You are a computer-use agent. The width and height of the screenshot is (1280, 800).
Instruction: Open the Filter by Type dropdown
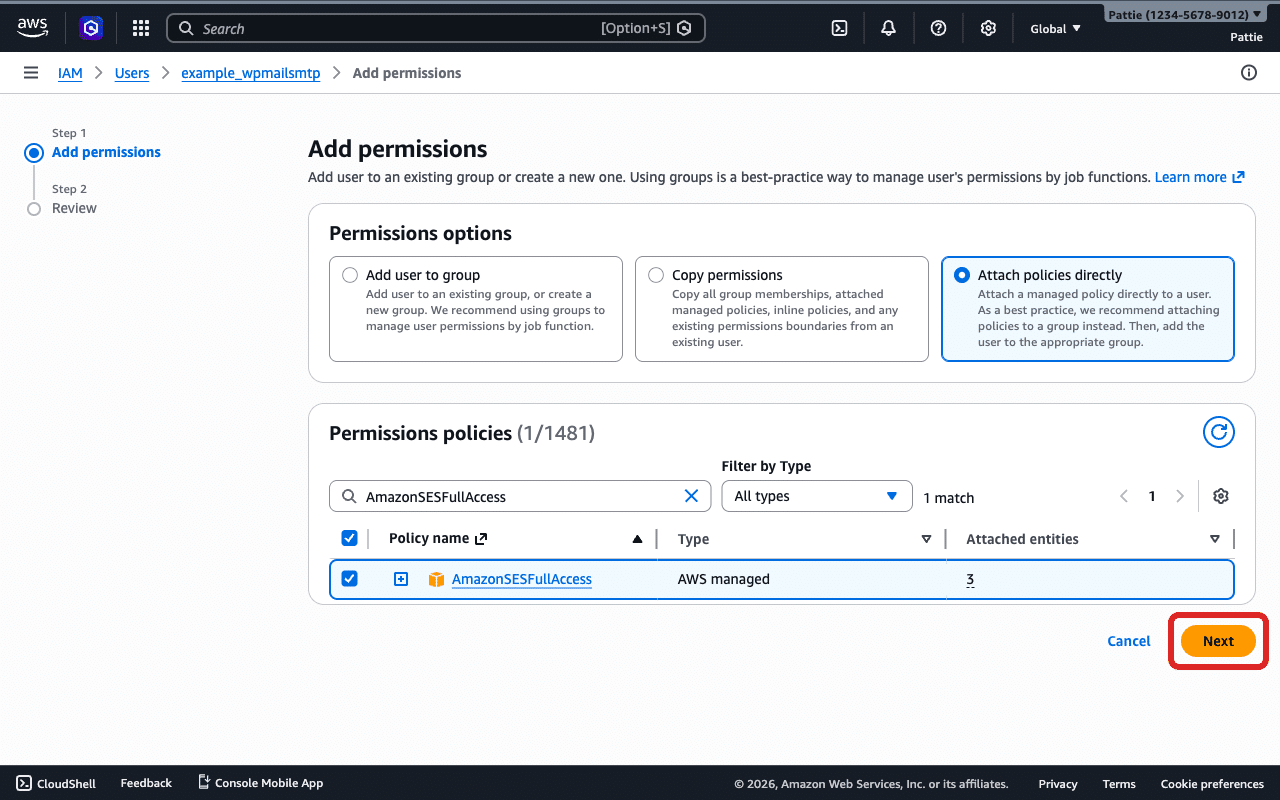click(817, 496)
